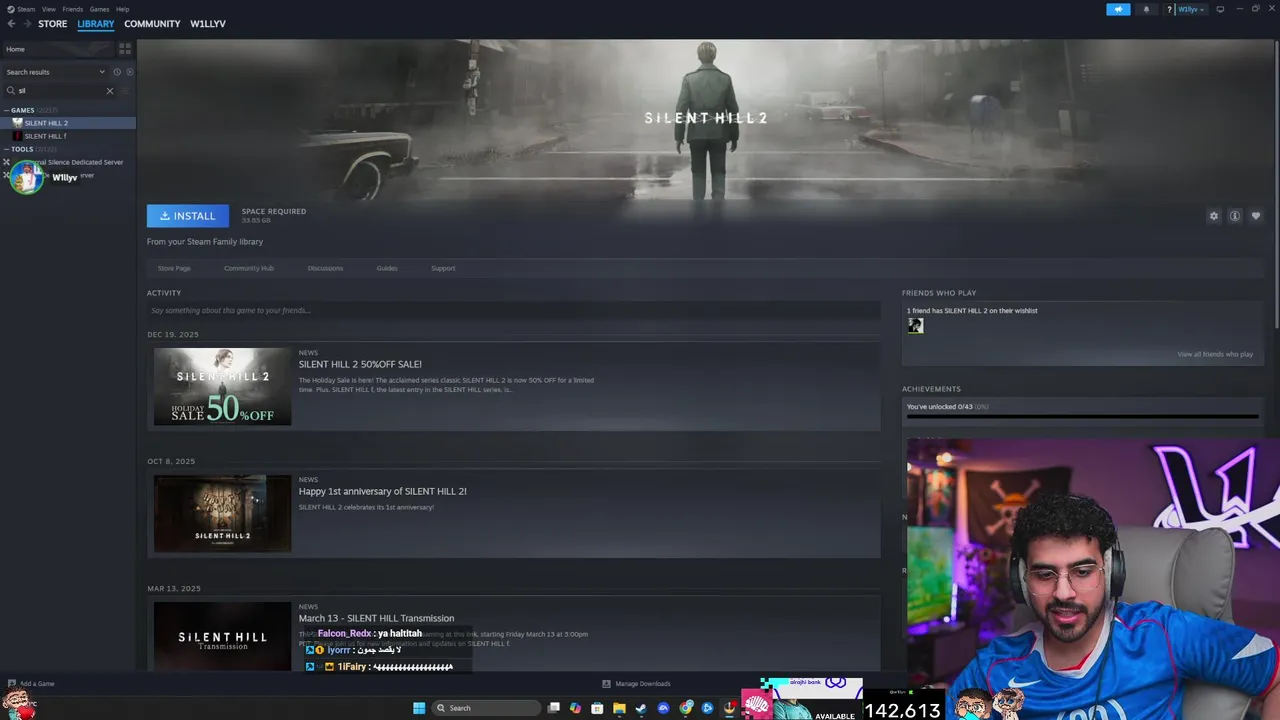The width and height of the screenshot is (1280, 720).
Task: Click the Manage Downloads icon
Action: [606, 684]
